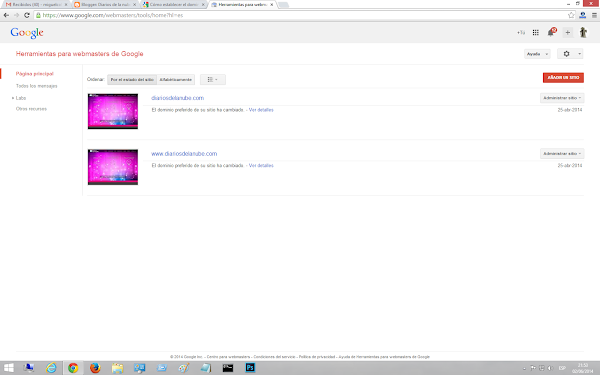Launch Firefox from the taskbar
Viewport: 600px width, 375px height.
pos(95,368)
